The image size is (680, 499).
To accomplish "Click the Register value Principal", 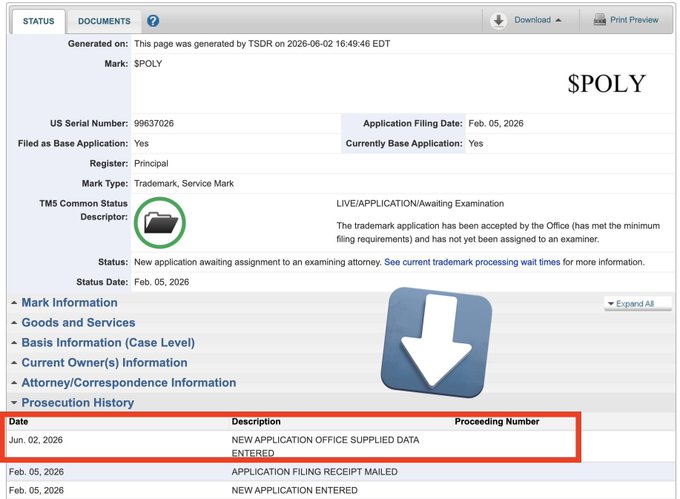I will coord(151,163).
